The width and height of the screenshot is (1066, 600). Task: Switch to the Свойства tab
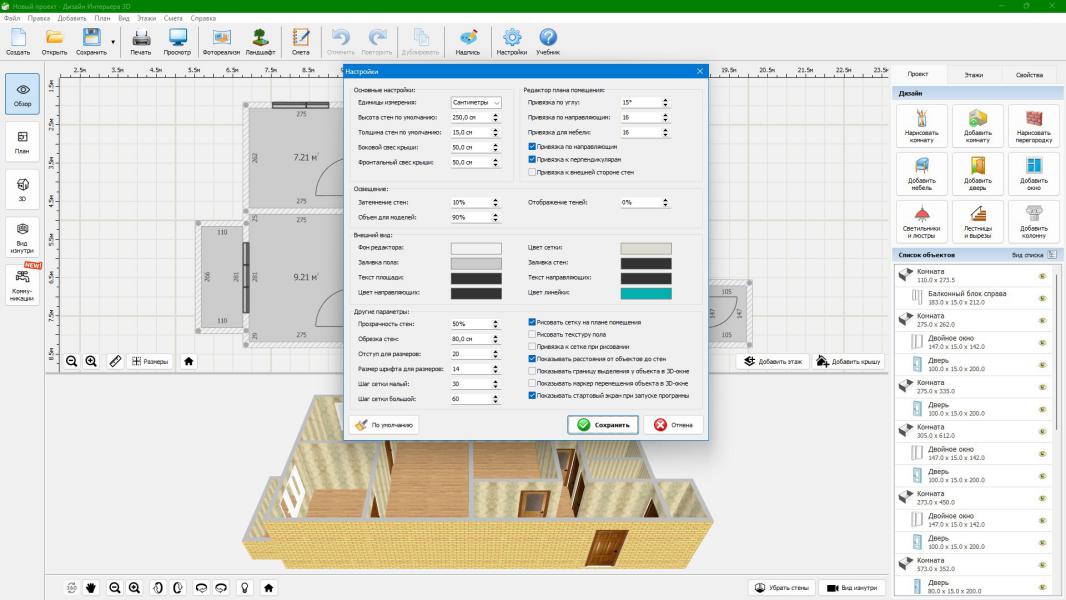(1029, 75)
